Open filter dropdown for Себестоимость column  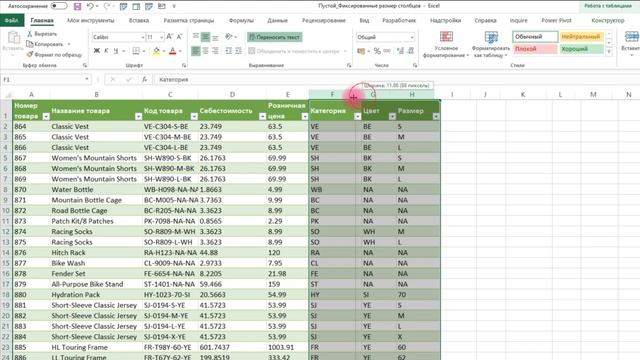262,116
